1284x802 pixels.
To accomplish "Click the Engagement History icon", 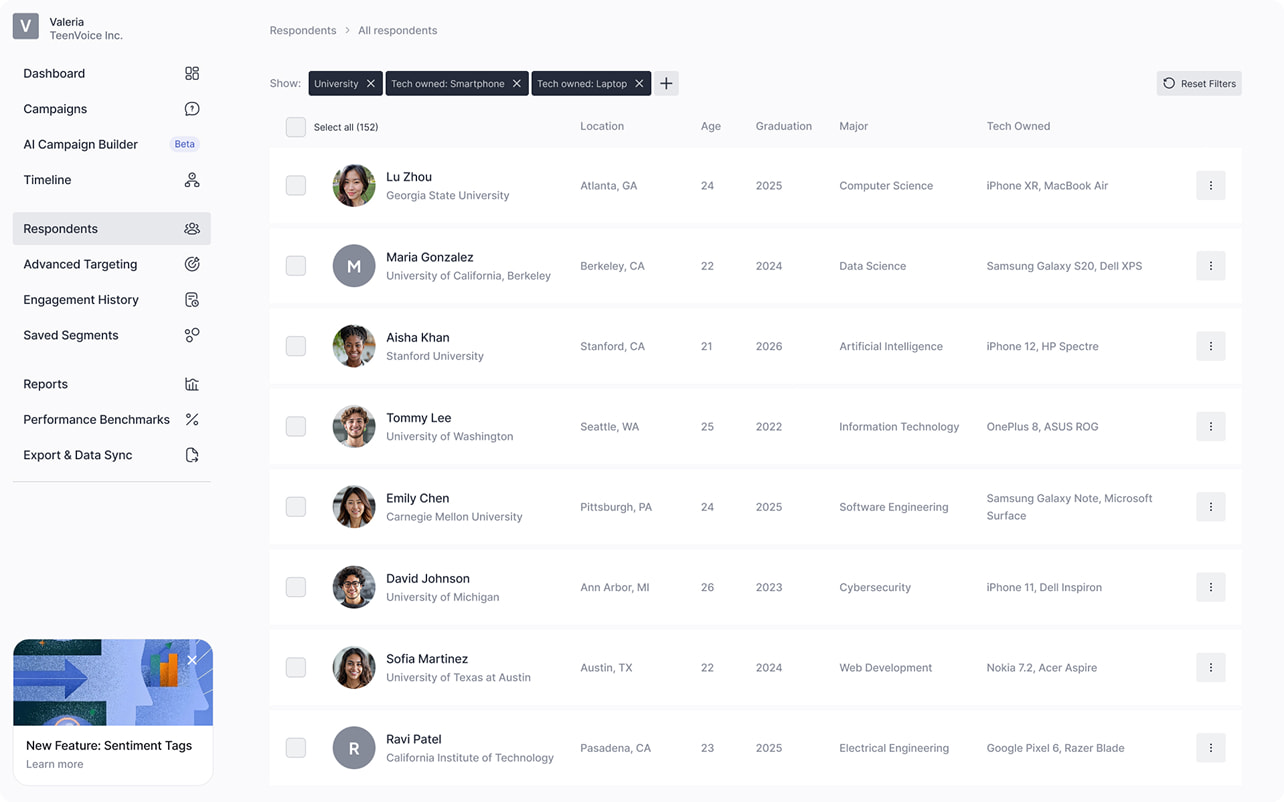I will click(192, 300).
